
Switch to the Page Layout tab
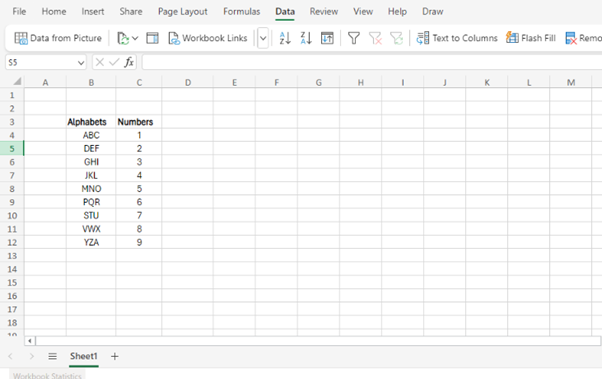(183, 12)
